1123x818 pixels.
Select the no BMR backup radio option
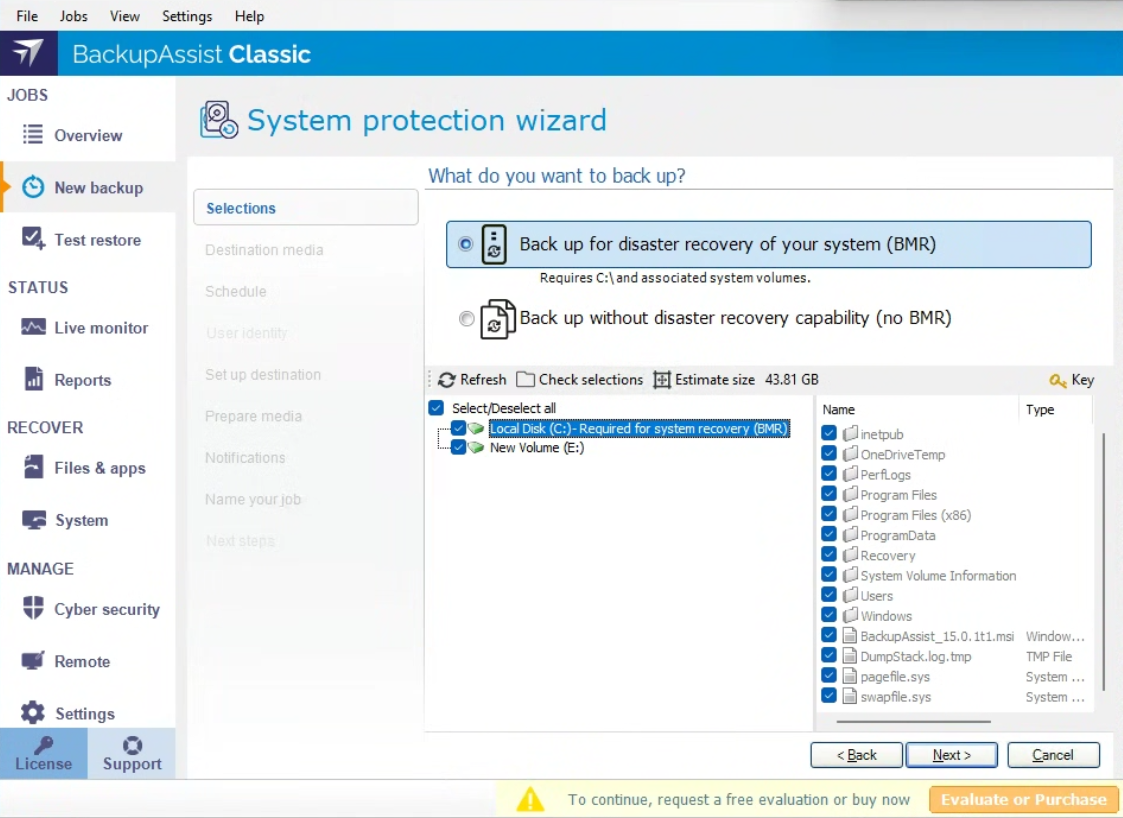pyautogui.click(x=466, y=319)
